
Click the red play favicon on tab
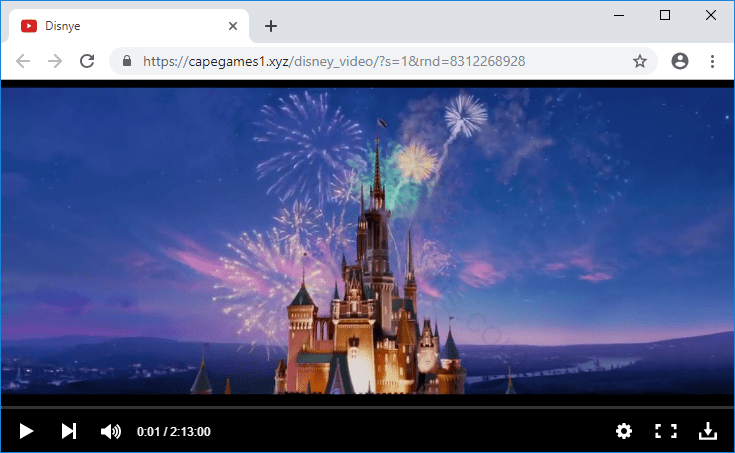pos(29,26)
